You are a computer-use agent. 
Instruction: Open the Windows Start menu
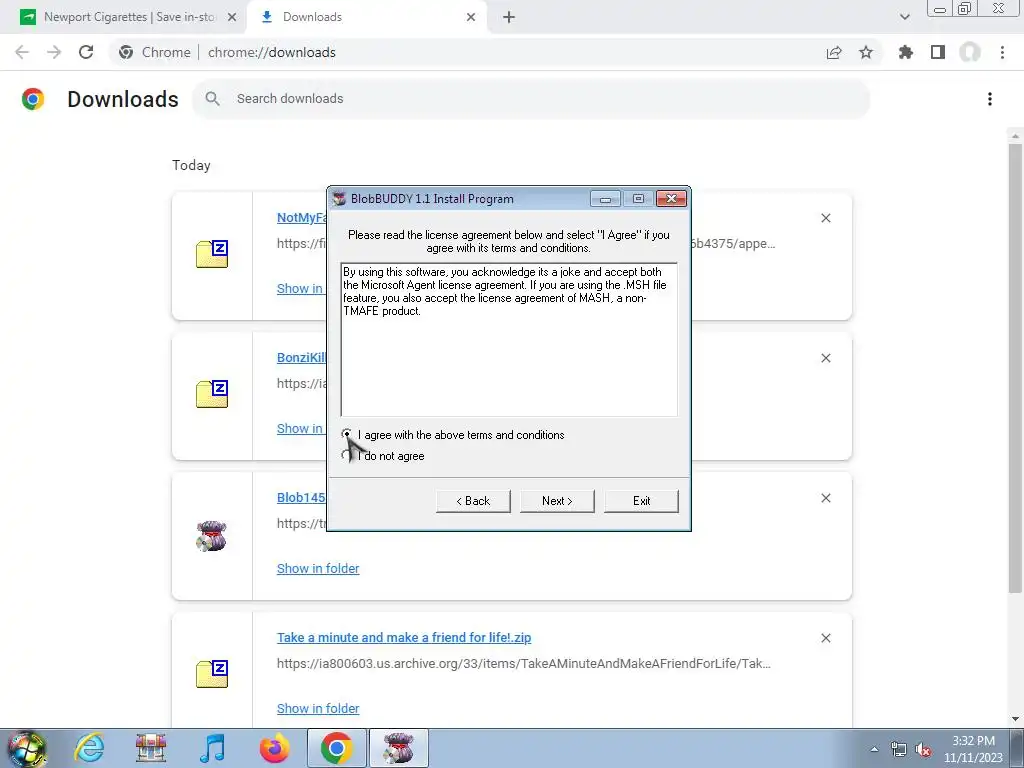(x=27, y=748)
